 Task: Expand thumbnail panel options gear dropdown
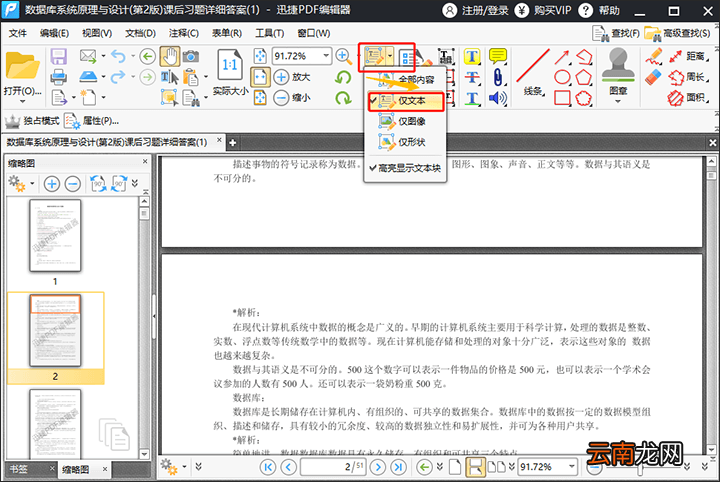click(x=32, y=184)
